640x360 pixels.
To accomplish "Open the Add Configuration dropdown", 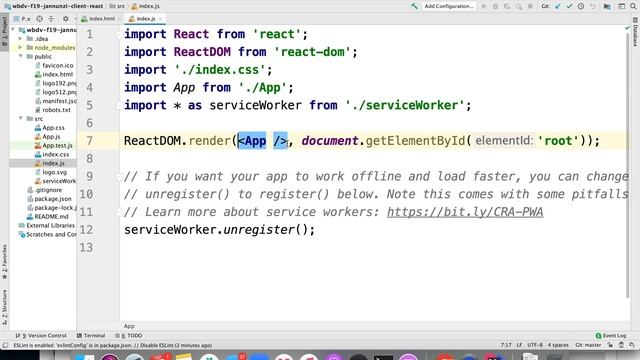I will pos(449,6).
